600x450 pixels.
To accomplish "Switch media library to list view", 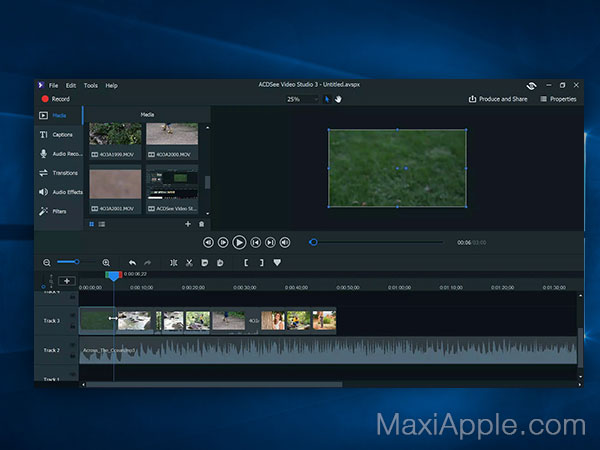I will pyautogui.click(x=102, y=224).
